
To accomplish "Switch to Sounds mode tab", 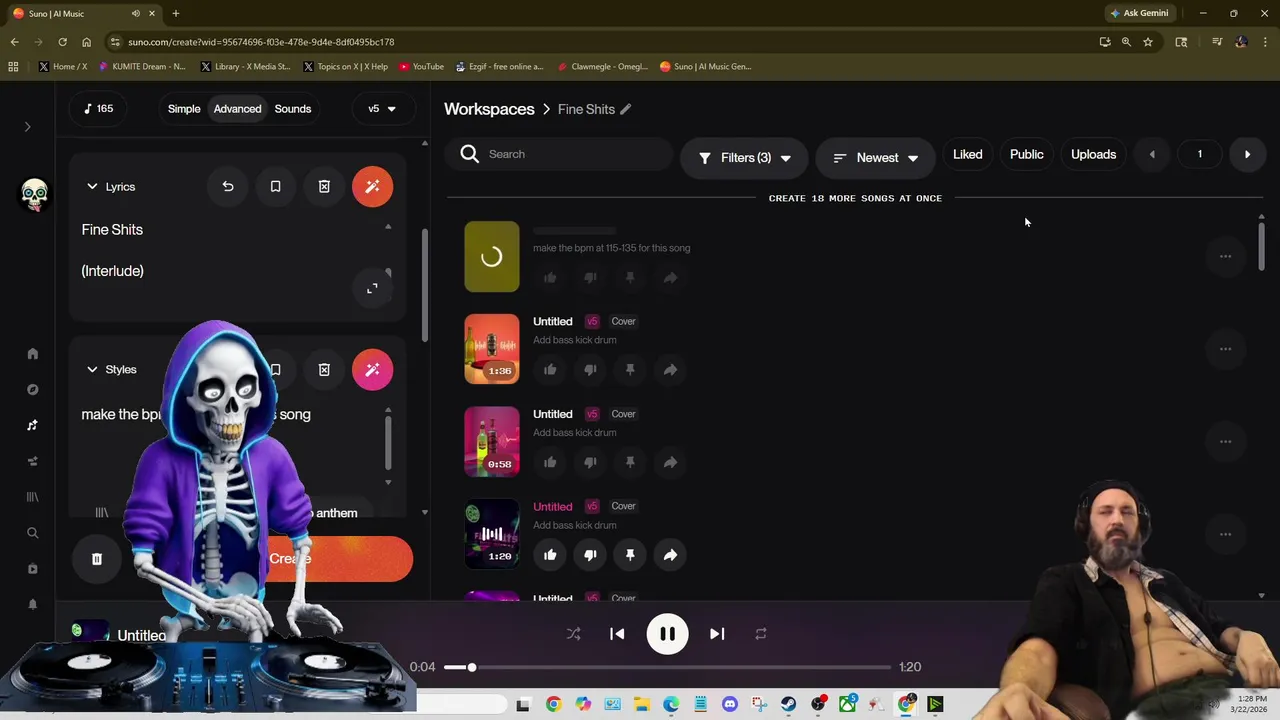I will pos(293,109).
